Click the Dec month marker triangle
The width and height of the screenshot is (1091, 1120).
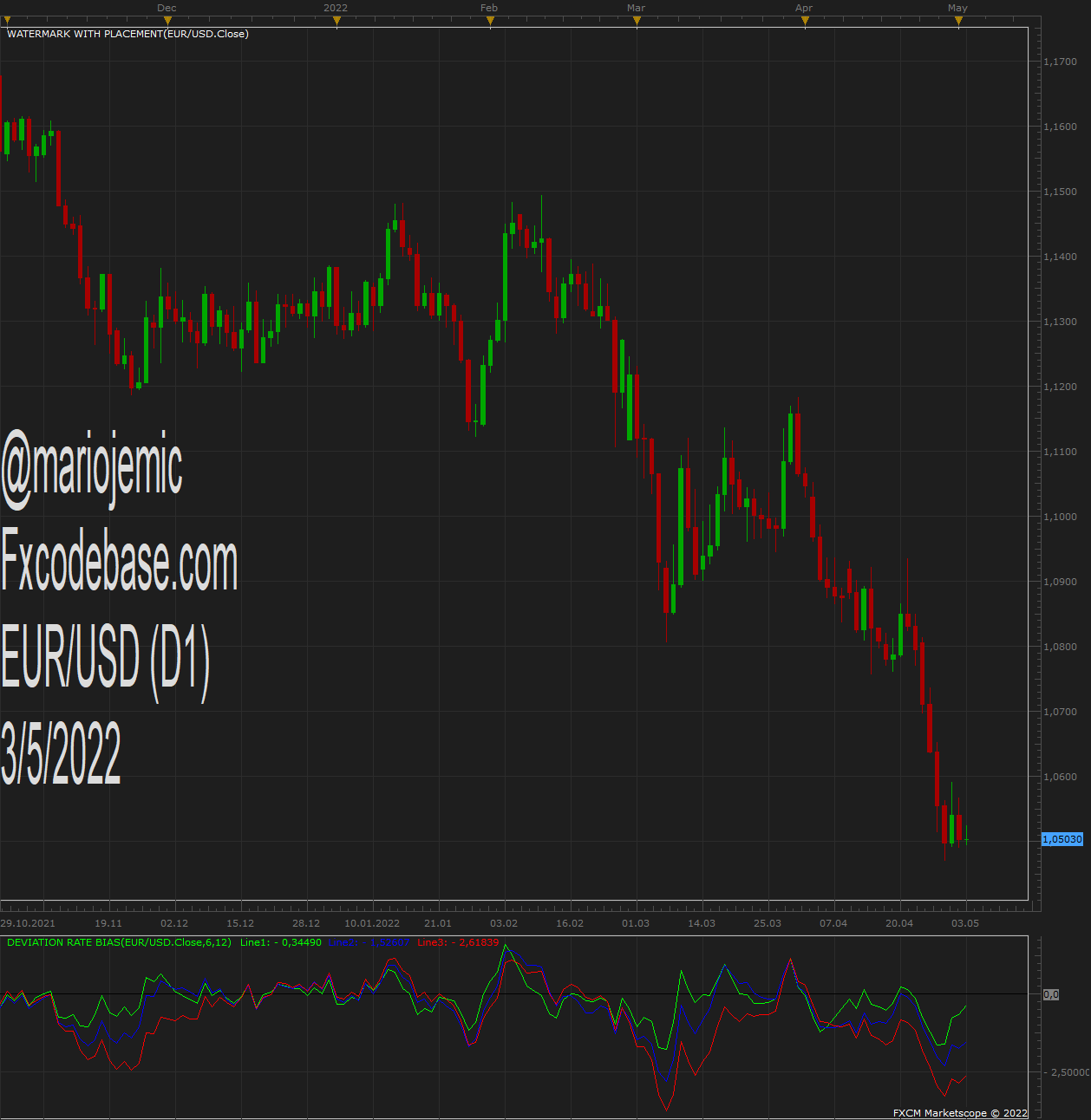coord(167,22)
